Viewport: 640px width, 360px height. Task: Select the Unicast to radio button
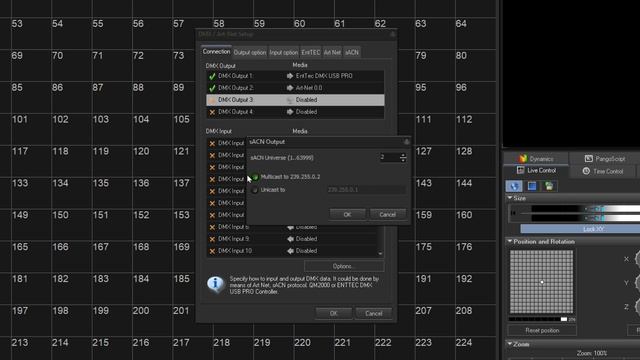coord(255,190)
